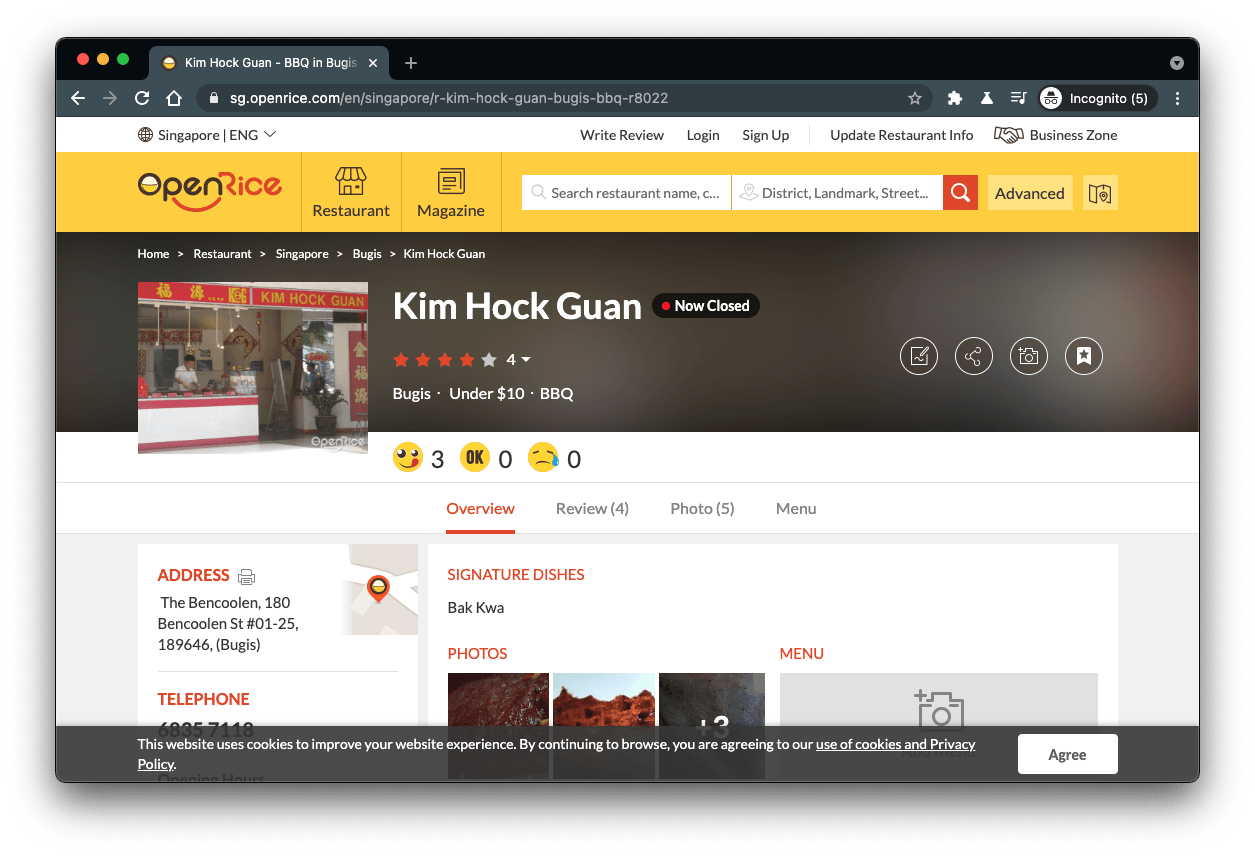The image size is (1255, 856).
Task: Click the upload photo camera icon
Action: click(1029, 356)
